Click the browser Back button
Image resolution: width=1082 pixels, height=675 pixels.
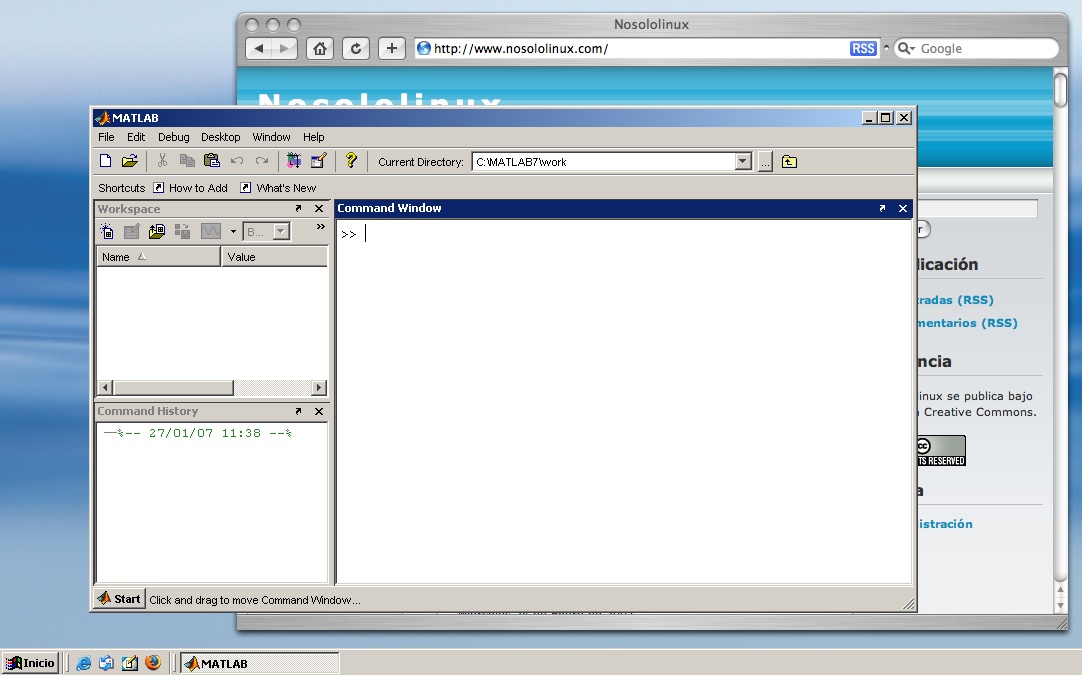[x=259, y=48]
